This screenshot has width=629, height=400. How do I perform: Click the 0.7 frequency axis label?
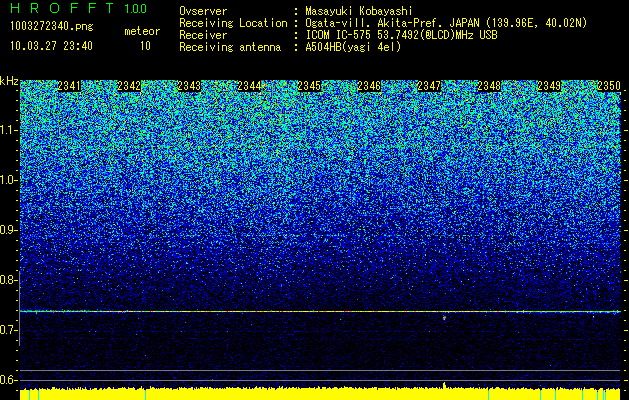[8, 330]
